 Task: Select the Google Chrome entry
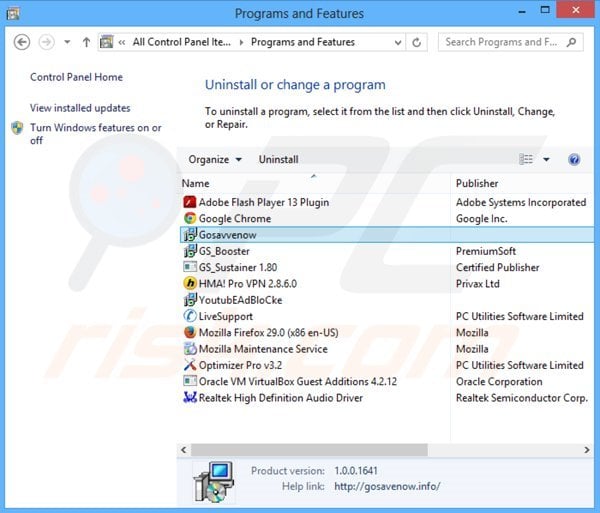point(235,219)
